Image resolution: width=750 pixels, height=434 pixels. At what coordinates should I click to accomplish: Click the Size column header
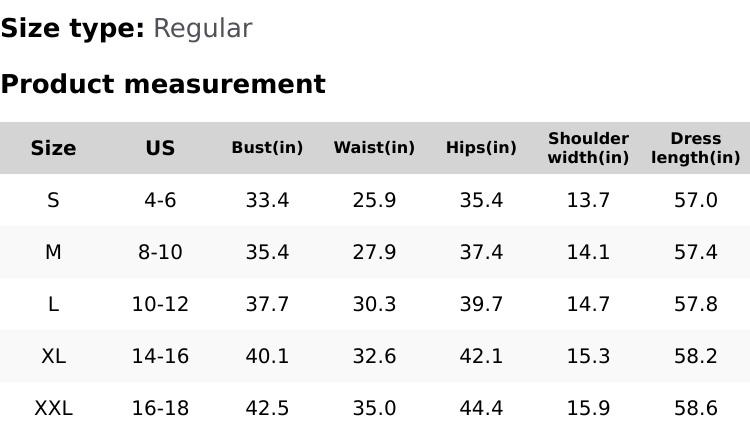[53, 148]
